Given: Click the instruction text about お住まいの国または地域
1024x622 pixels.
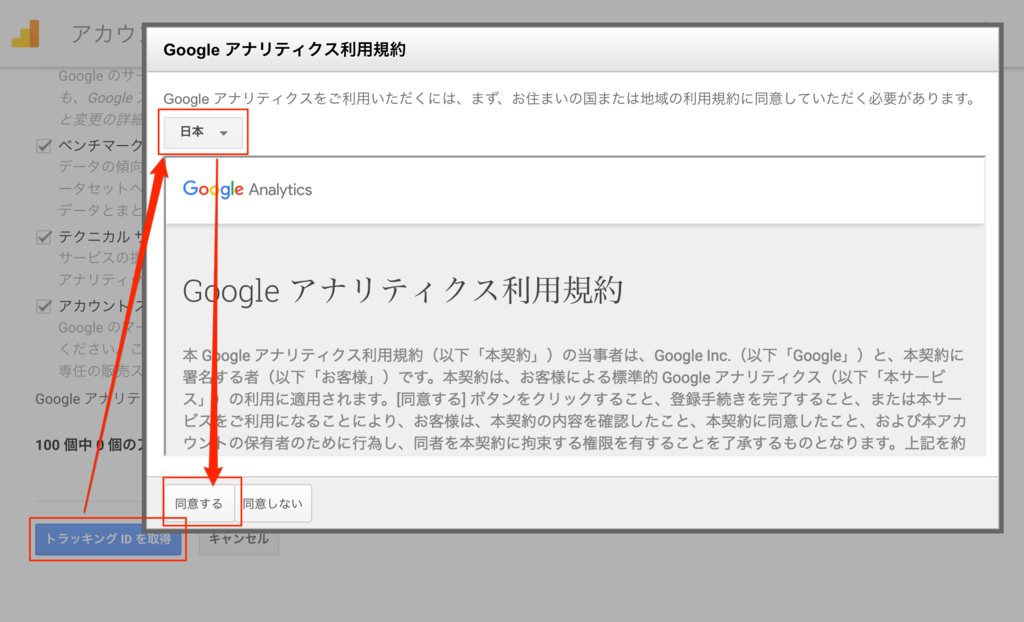Looking at the screenshot, I should coord(569,99).
